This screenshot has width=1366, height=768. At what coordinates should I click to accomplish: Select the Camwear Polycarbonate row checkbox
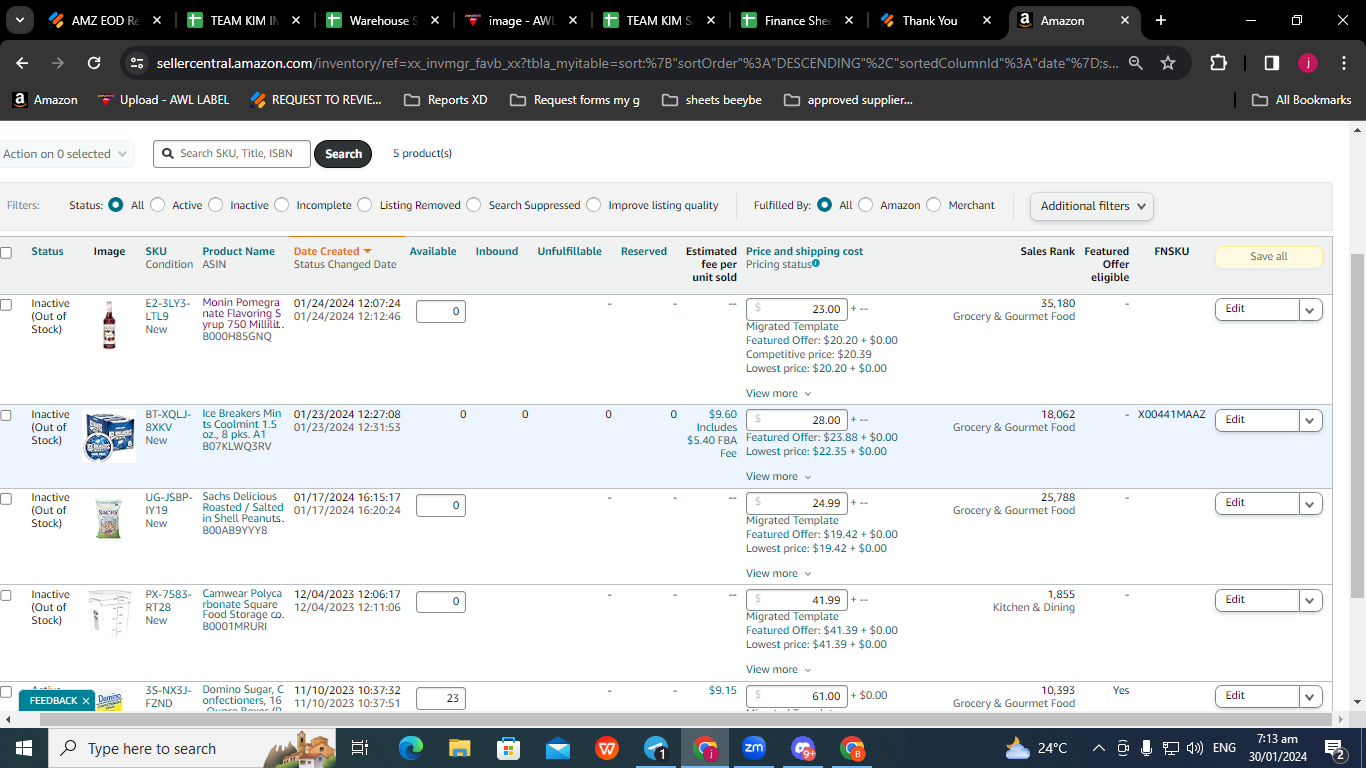[6, 595]
